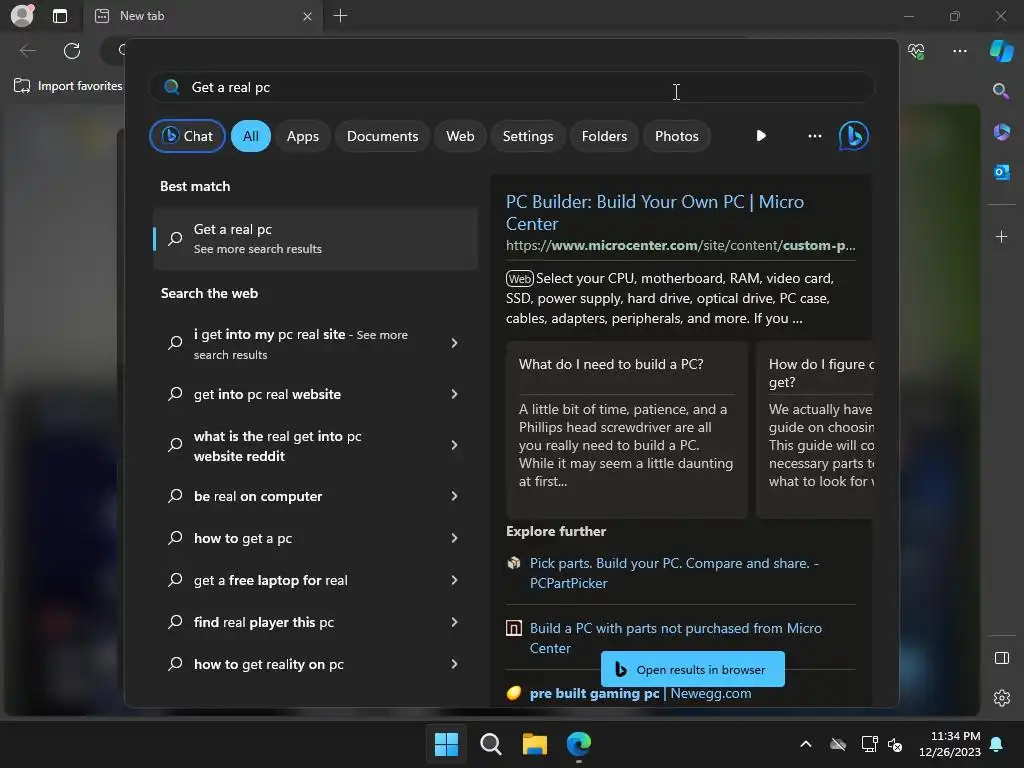The width and height of the screenshot is (1024, 768).
Task: Toggle the sidebar layout icon in Edge
Action: point(1001,658)
